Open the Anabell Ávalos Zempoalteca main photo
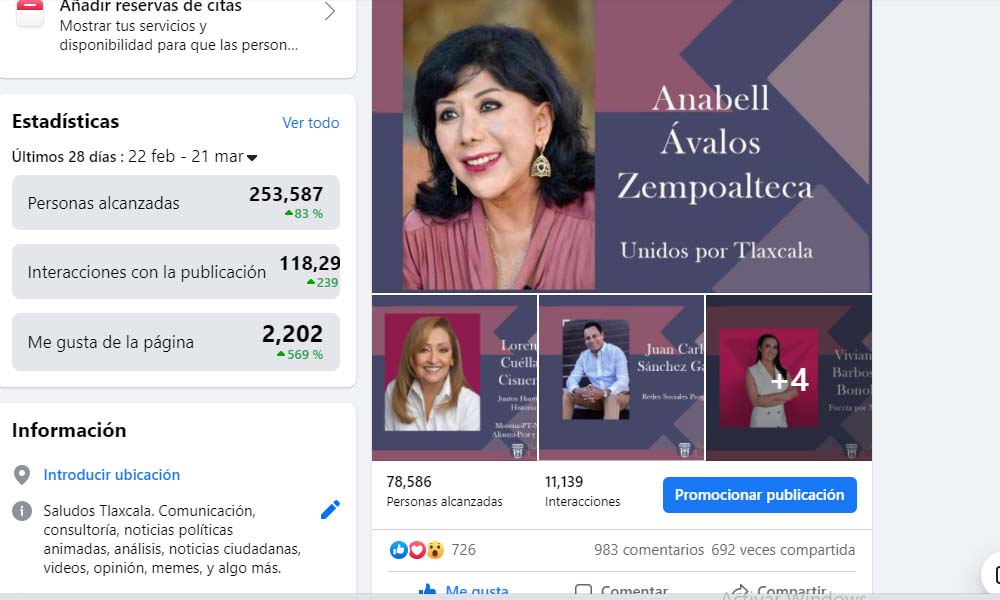This screenshot has height=600, width=1000. point(621,146)
